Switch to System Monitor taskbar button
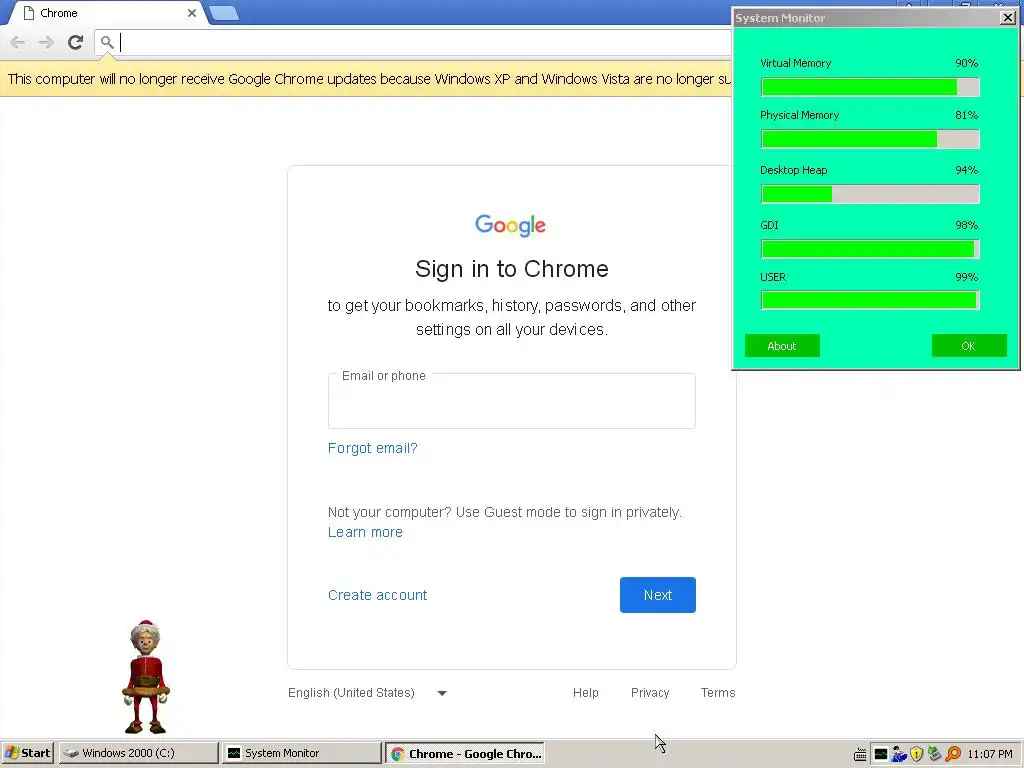This screenshot has width=1024, height=768. coord(301,753)
